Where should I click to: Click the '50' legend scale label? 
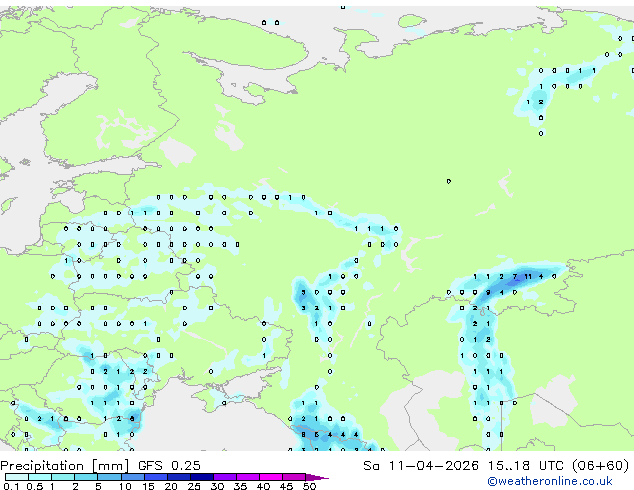309,486
